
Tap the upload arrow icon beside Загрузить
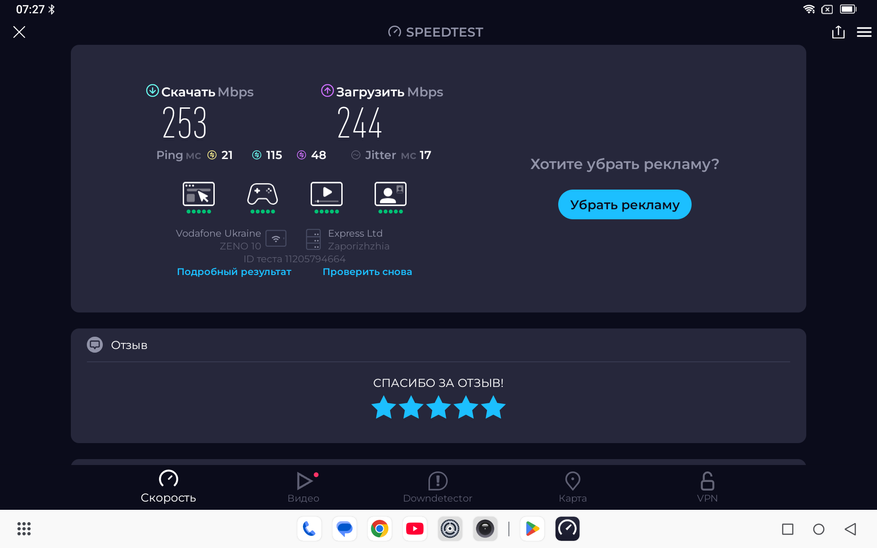pos(327,91)
